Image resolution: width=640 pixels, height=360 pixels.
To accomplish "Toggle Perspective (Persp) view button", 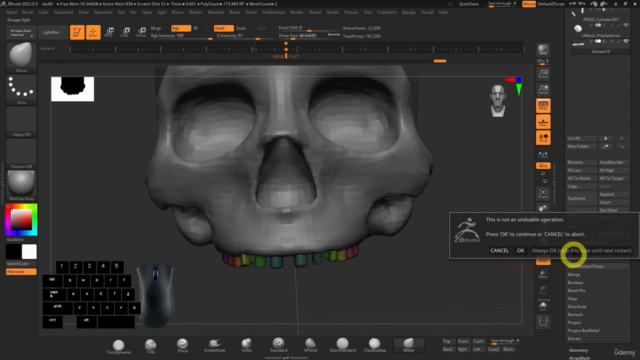I will click(543, 106).
